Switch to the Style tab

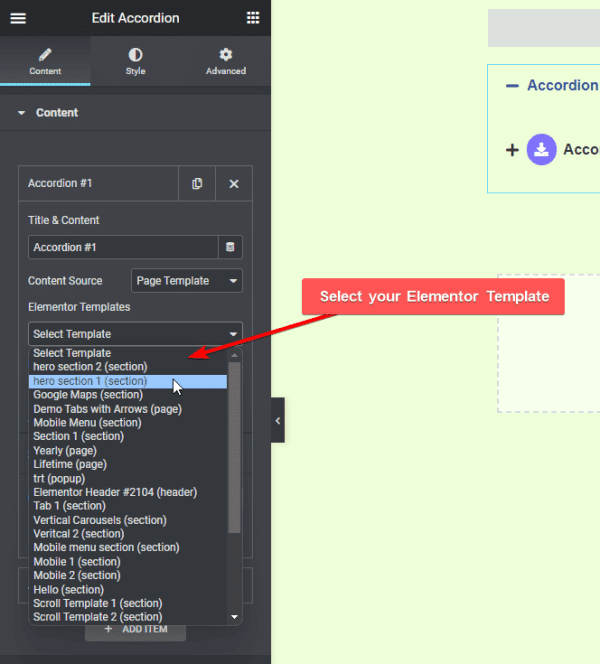pos(135,61)
